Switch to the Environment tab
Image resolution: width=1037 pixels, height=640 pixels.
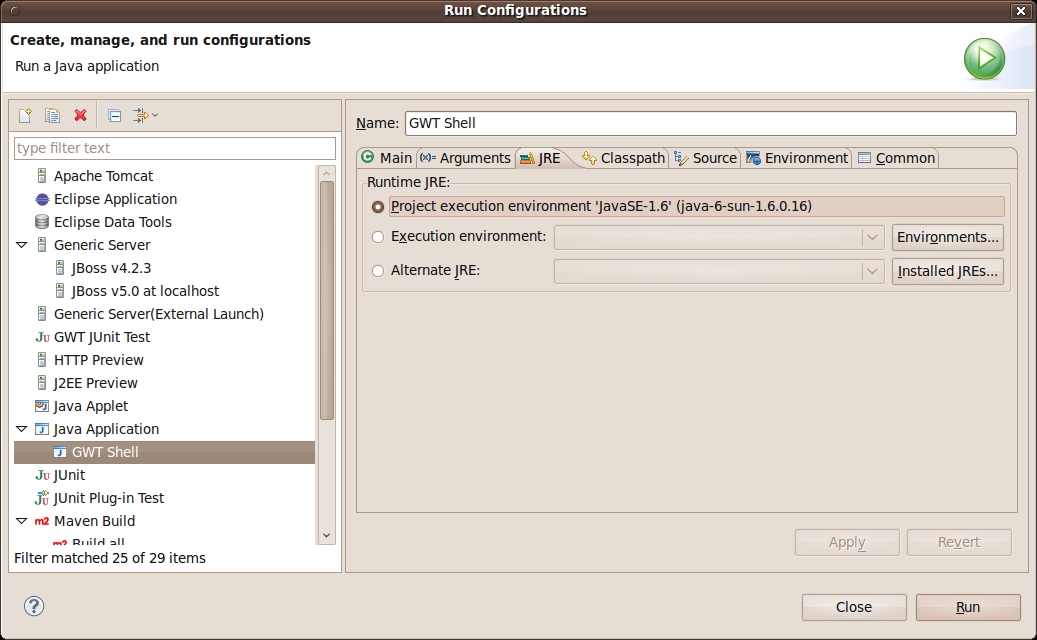(x=797, y=158)
